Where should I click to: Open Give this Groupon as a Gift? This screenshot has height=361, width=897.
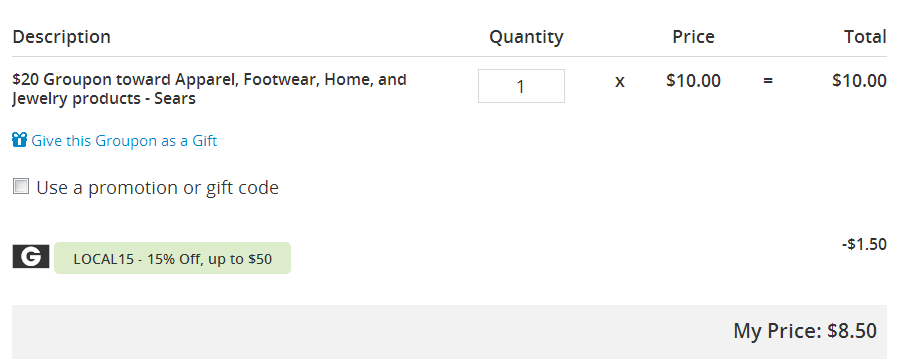(124, 141)
